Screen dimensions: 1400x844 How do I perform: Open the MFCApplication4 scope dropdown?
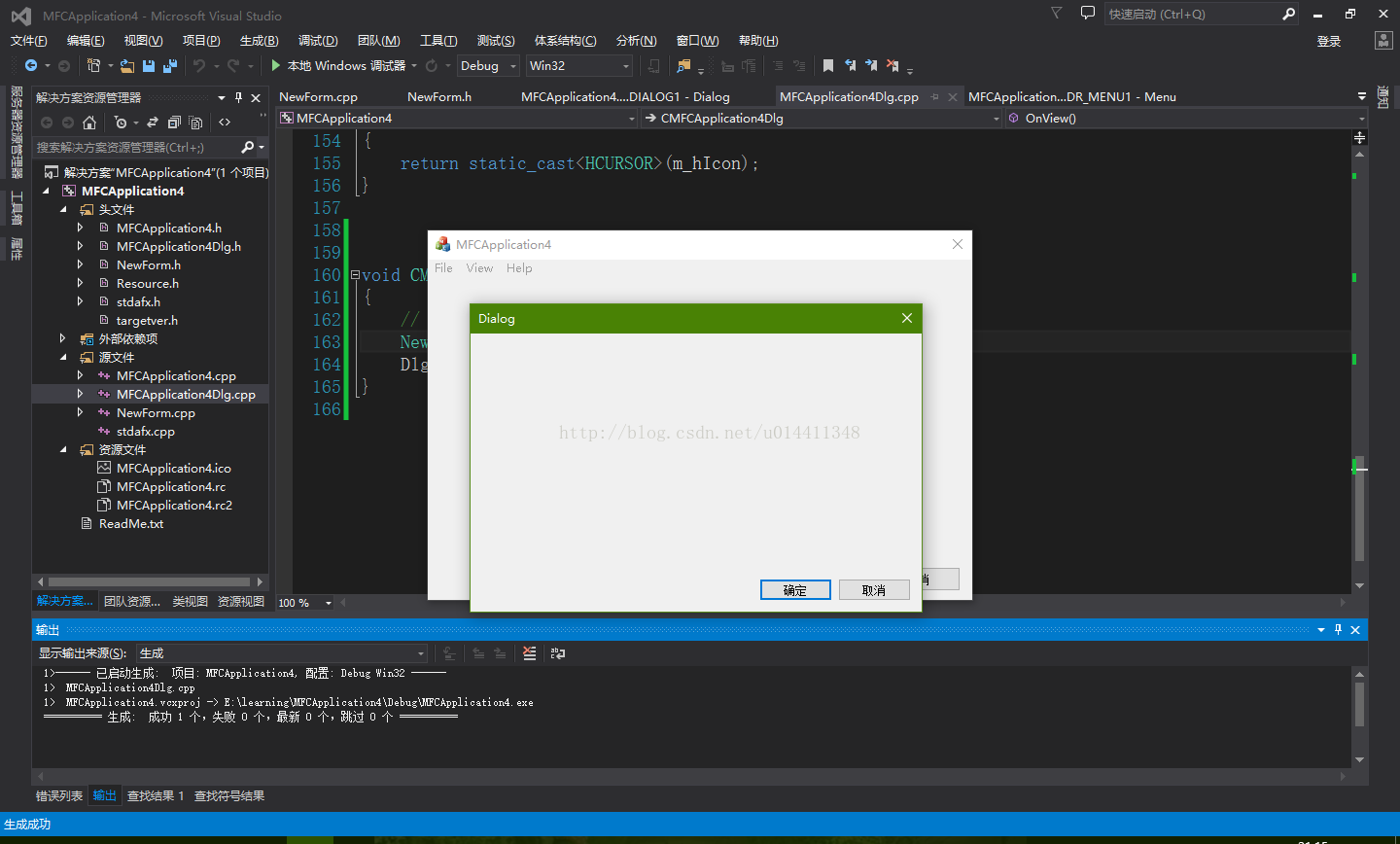pos(457,119)
